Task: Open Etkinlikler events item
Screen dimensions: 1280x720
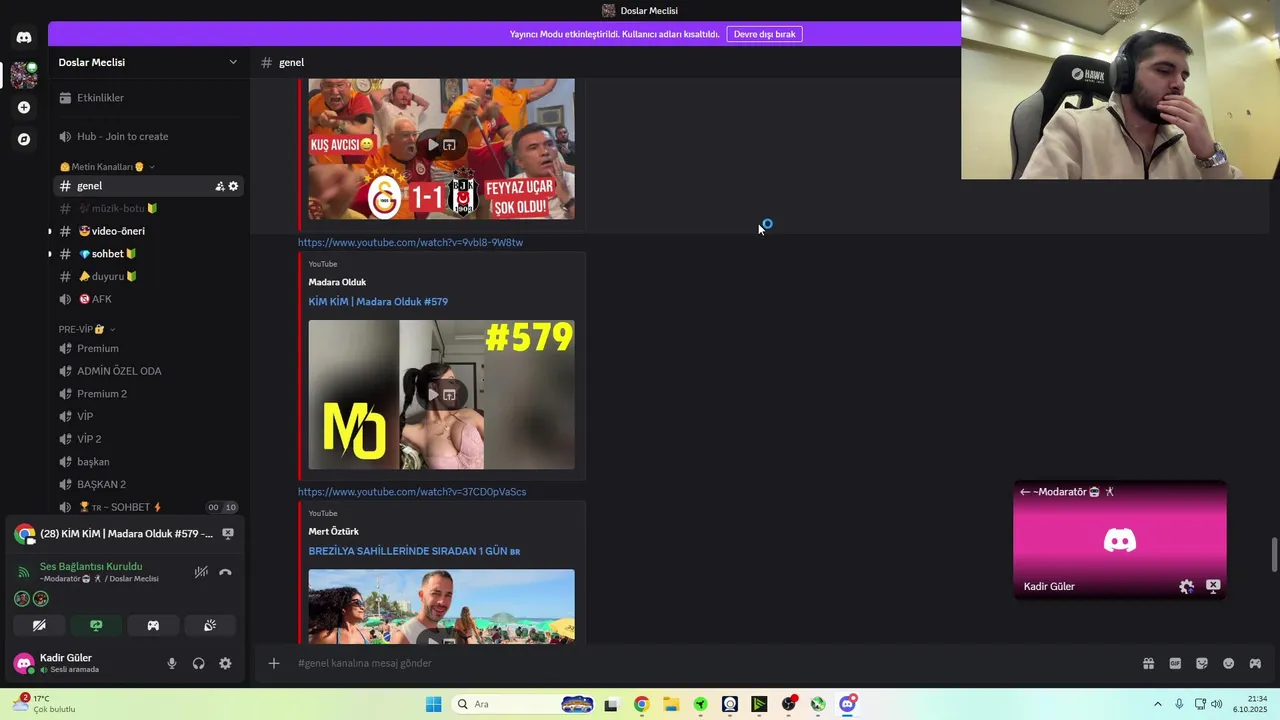Action: tap(148, 98)
